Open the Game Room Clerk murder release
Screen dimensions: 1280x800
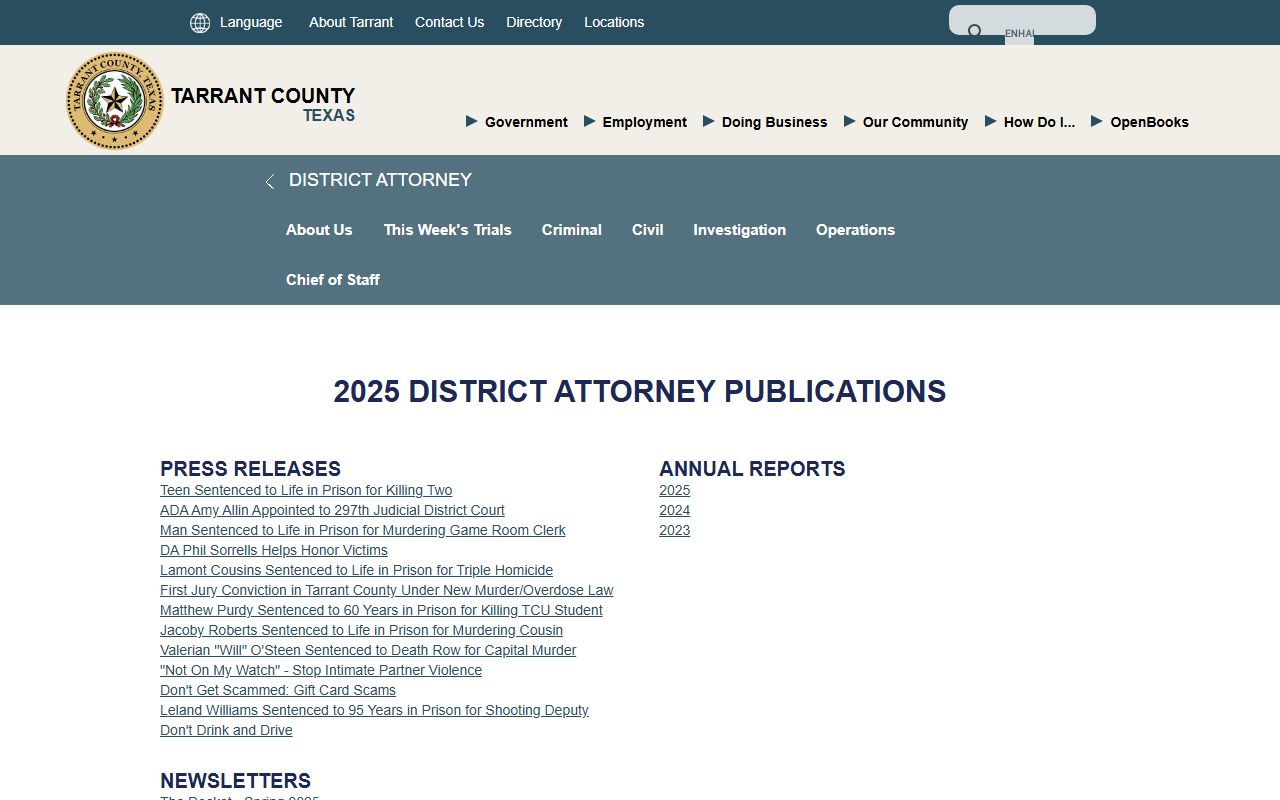point(363,530)
